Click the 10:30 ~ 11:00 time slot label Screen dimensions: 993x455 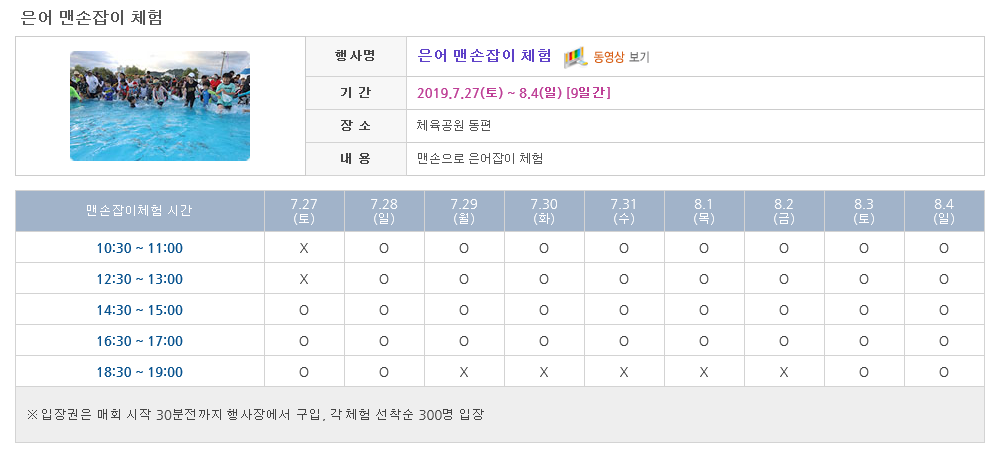(139, 248)
